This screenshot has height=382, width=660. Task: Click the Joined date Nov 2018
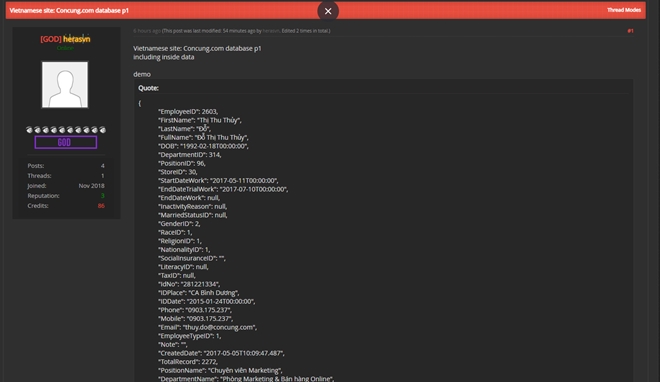[91, 186]
